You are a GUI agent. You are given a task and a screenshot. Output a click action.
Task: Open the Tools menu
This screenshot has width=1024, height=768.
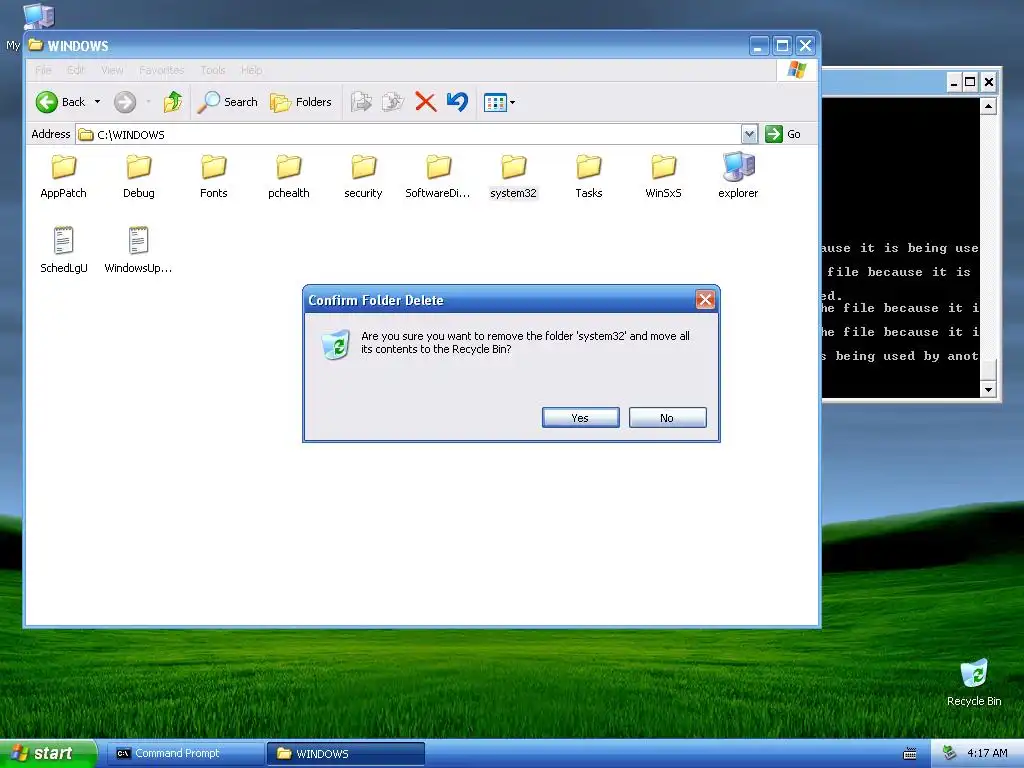pyautogui.click(x=213, y=70)
